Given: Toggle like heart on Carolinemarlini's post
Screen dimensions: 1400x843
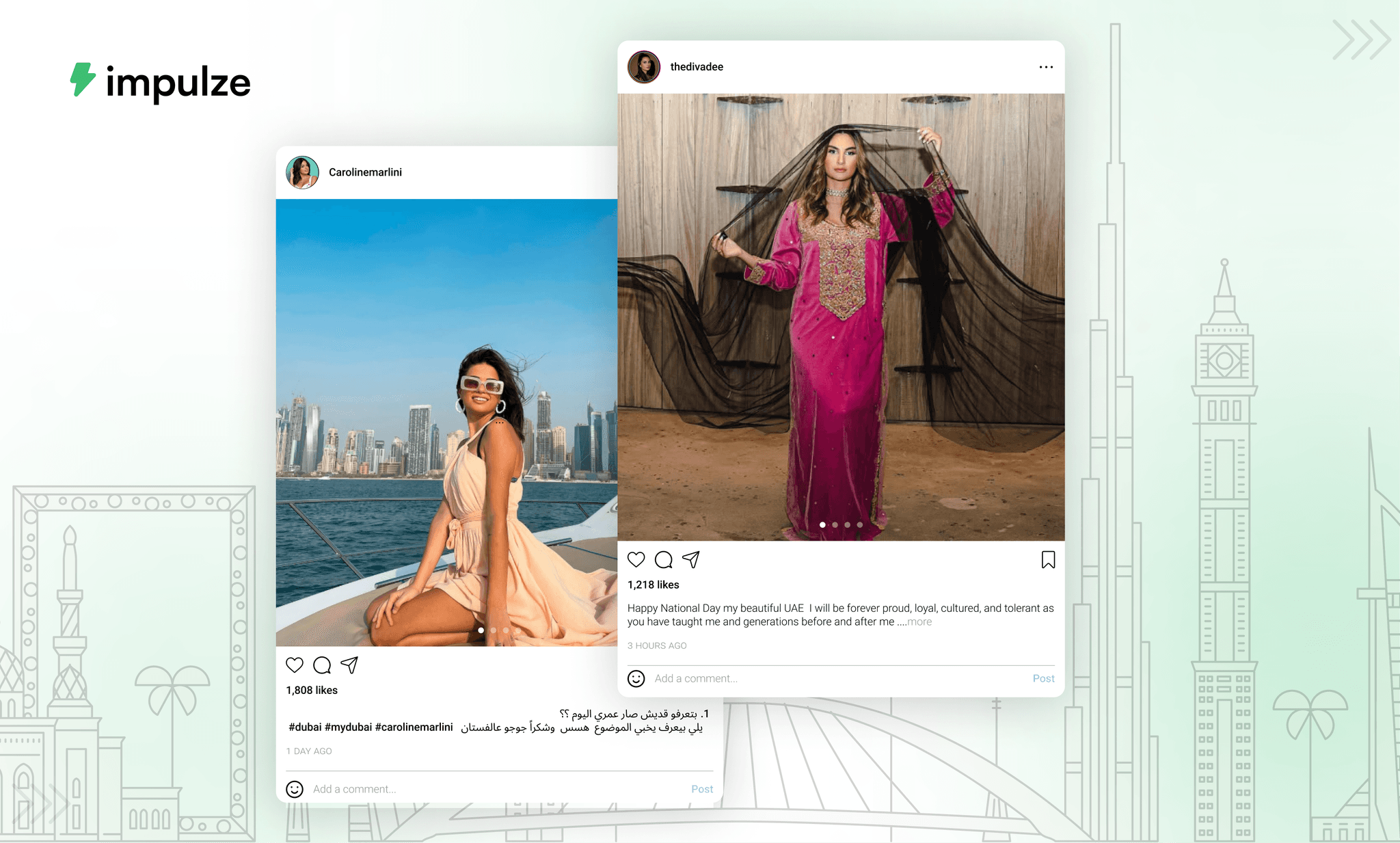Looking at the screenshot, I should 295,664.
